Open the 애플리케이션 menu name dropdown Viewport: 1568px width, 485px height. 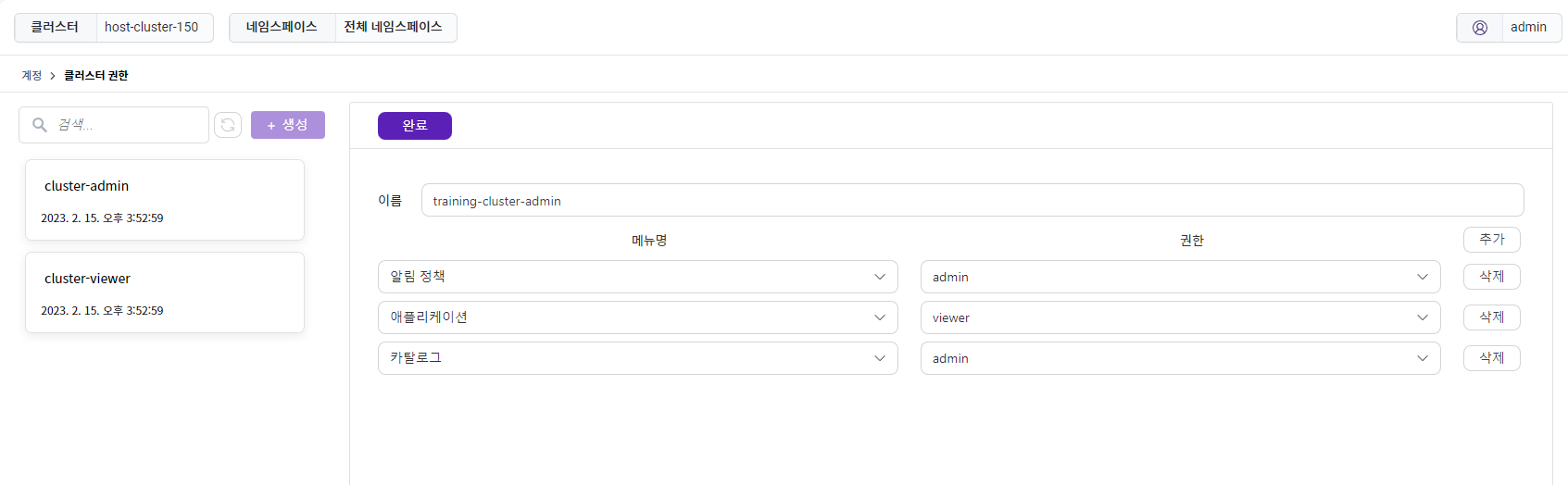coord(638,317)
